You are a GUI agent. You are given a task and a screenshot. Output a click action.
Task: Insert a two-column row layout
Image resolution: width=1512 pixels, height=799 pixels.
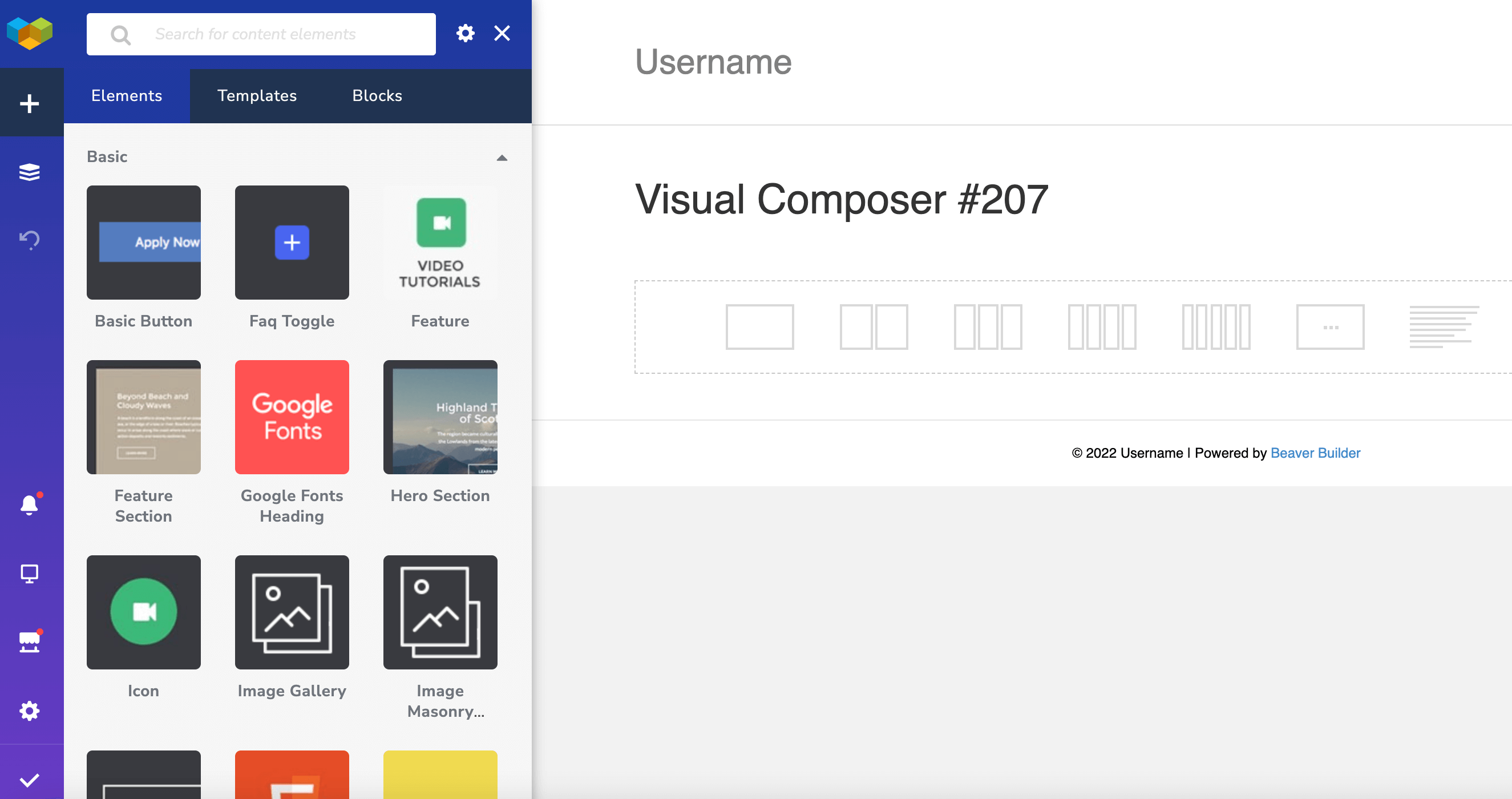(x=874, y=327)
